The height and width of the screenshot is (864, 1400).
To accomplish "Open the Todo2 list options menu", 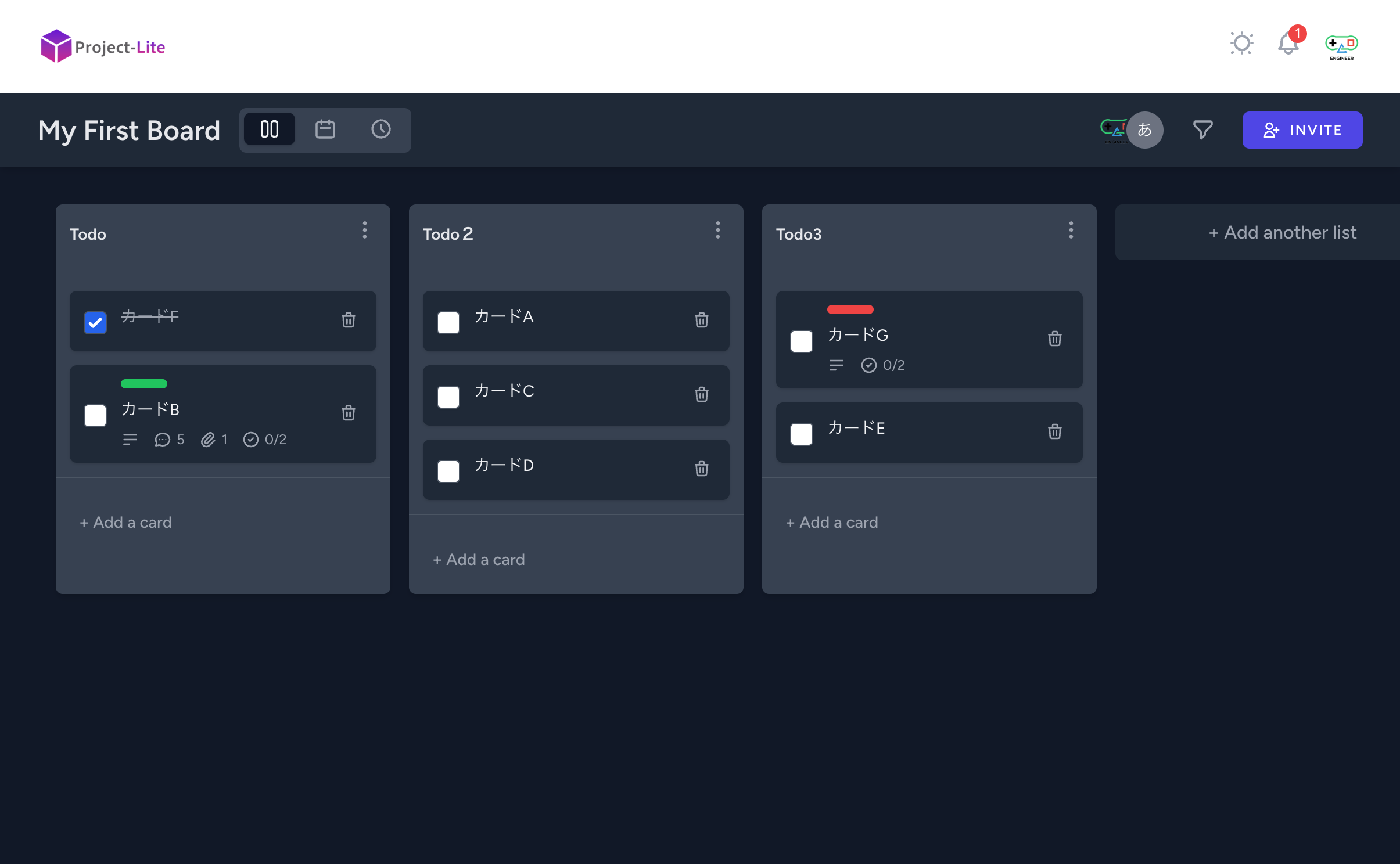I will pyautogui.click(x=717, y=230).
